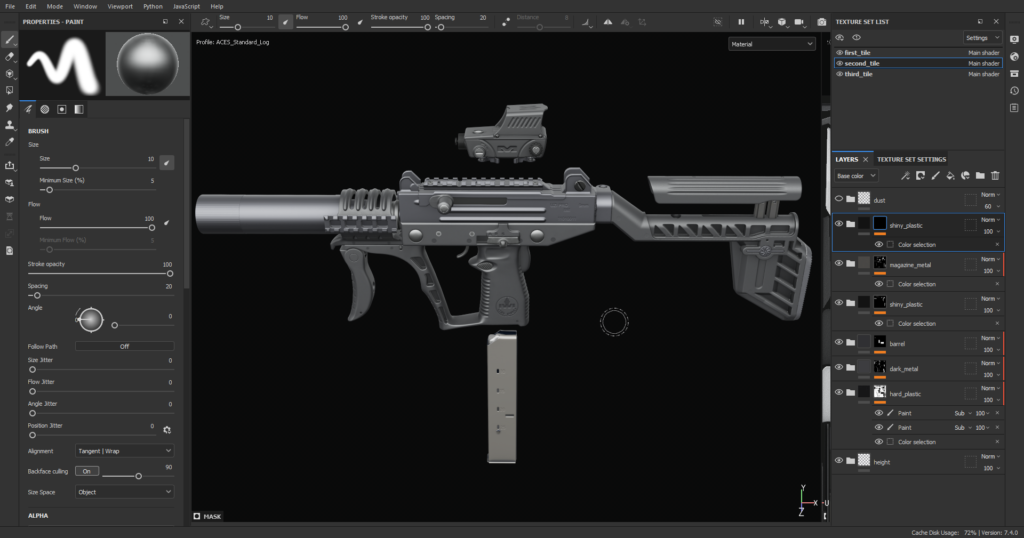
Task: Add mask with color selection wand icon
Action: [905, 176]
